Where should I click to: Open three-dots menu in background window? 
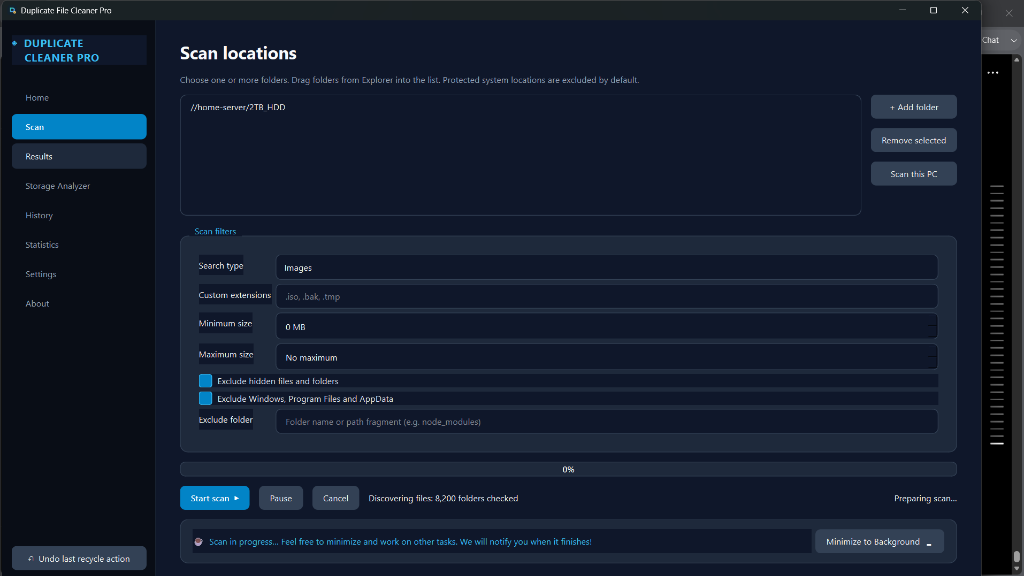tap(993, 72)
